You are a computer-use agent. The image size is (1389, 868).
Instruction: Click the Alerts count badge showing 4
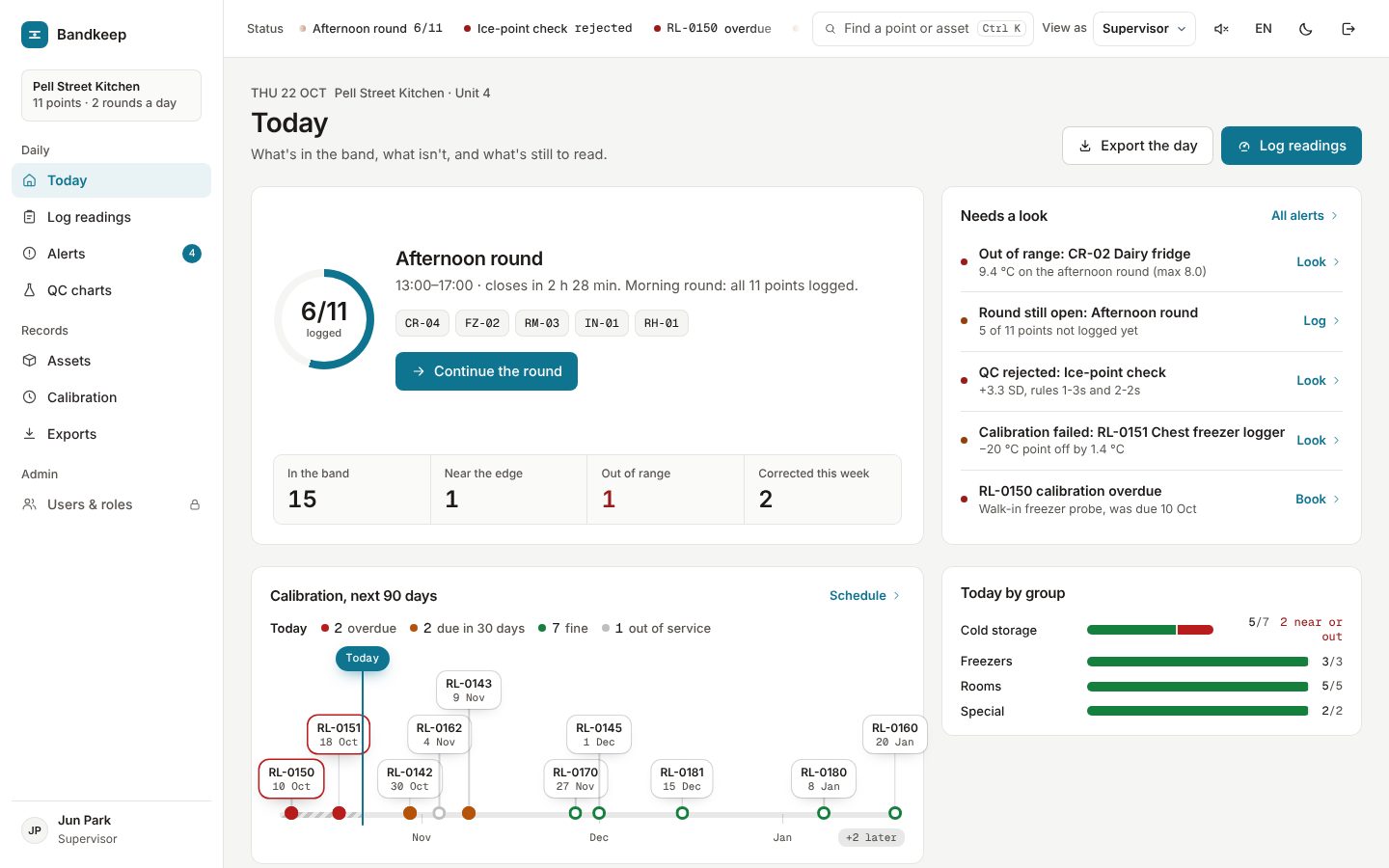click(192, 254)
